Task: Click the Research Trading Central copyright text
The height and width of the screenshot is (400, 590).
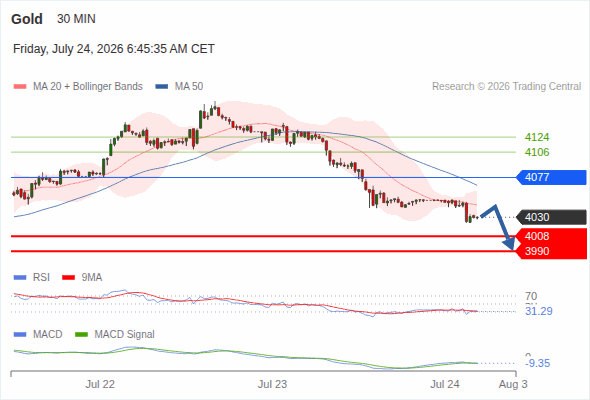Action: [x=506, y=87]
